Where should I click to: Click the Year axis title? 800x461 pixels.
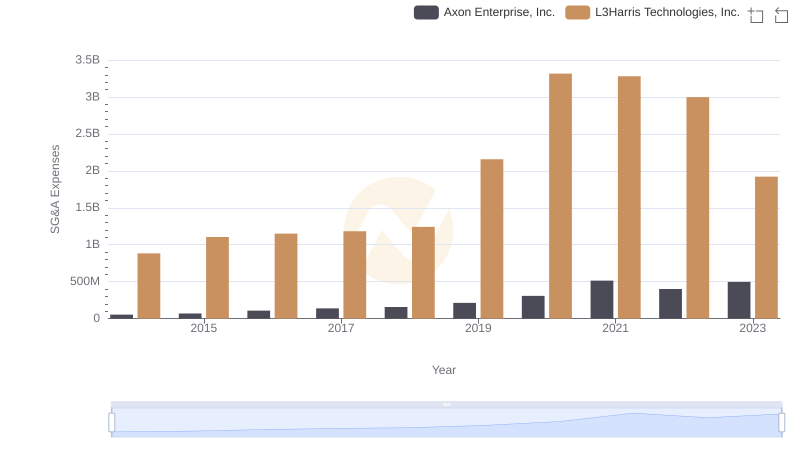(x=444, y=370)
